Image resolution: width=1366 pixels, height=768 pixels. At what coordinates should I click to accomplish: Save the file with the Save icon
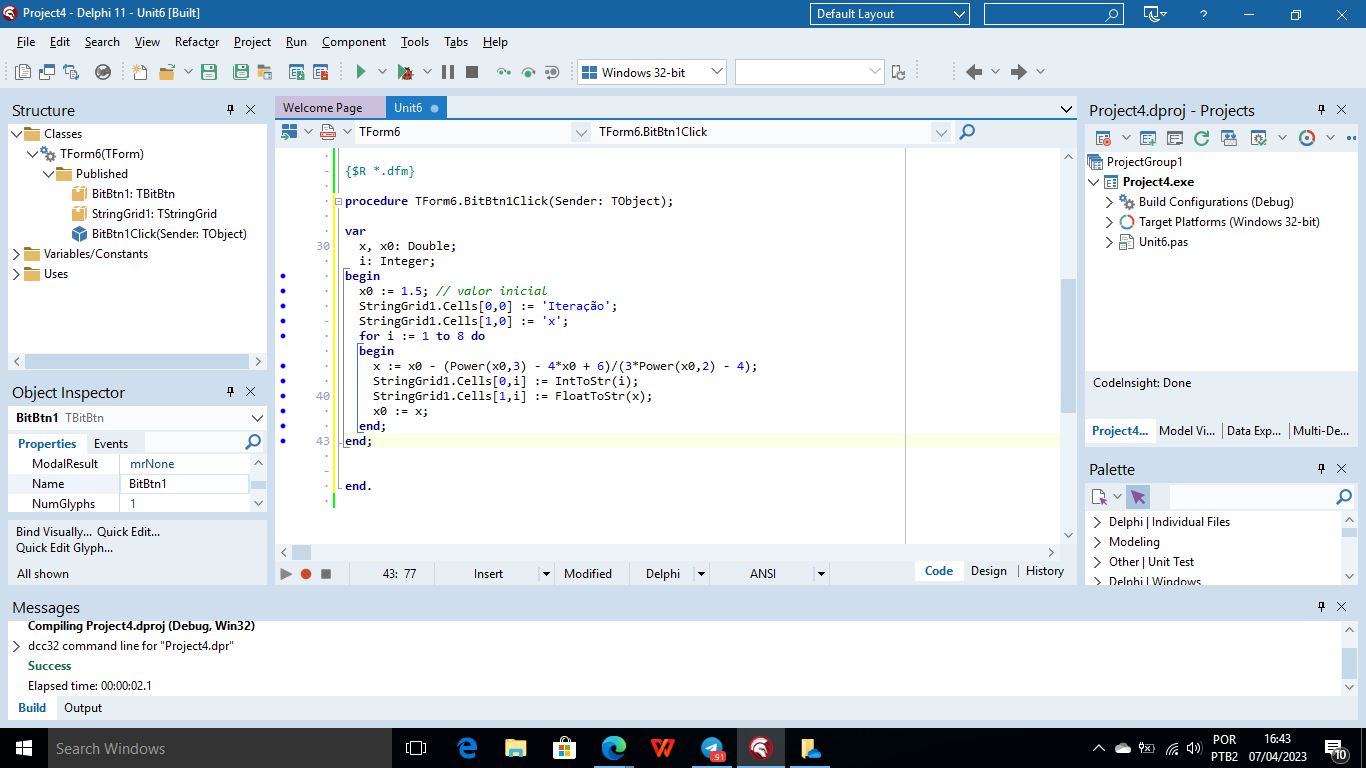pyautogui.click(x=209, y=72)
